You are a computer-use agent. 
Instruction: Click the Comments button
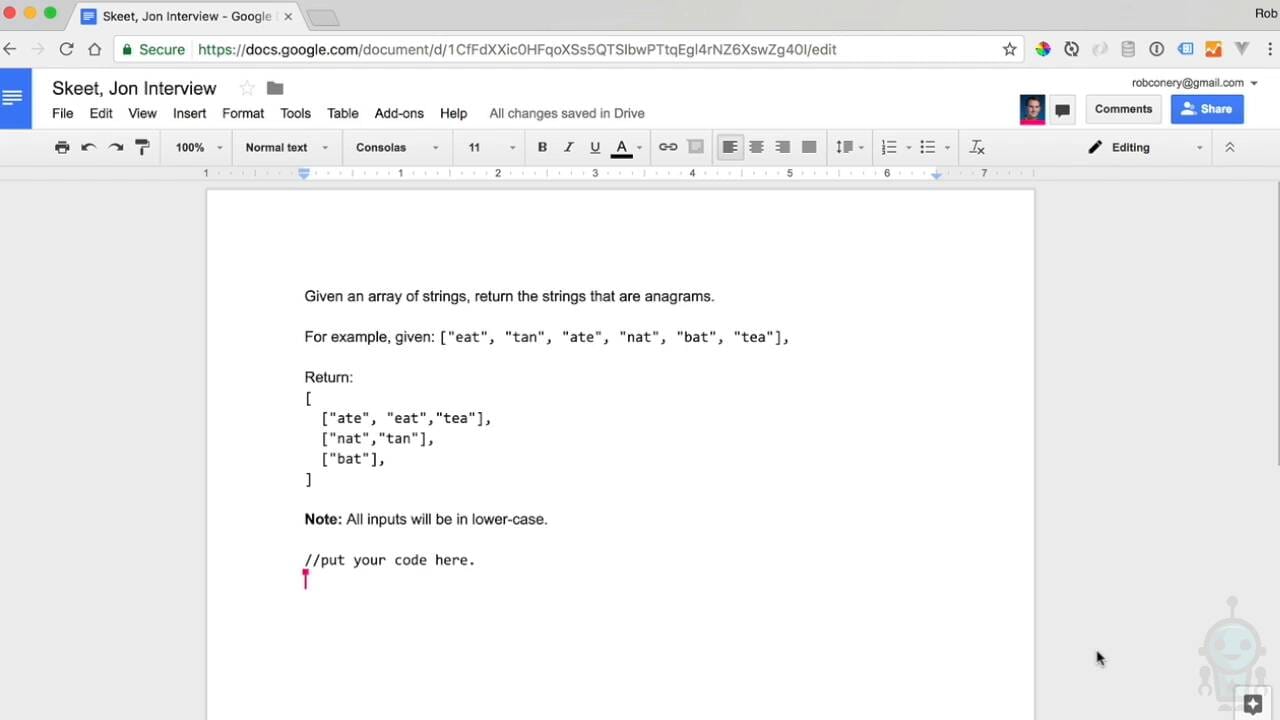click(1123, 109)
